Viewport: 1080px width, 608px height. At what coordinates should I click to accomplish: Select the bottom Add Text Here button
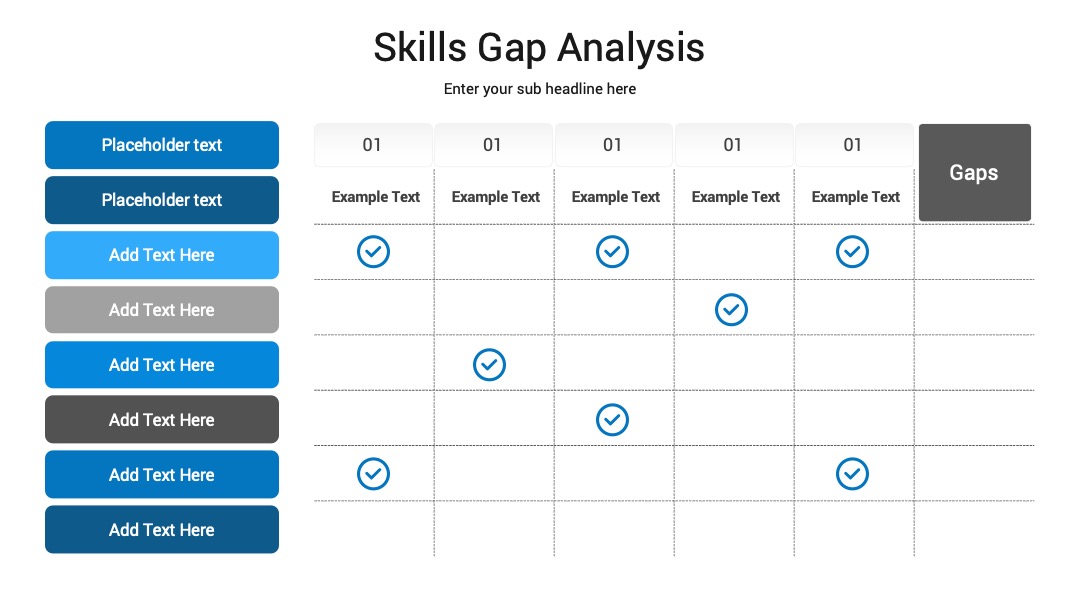[x=162, y=530]
